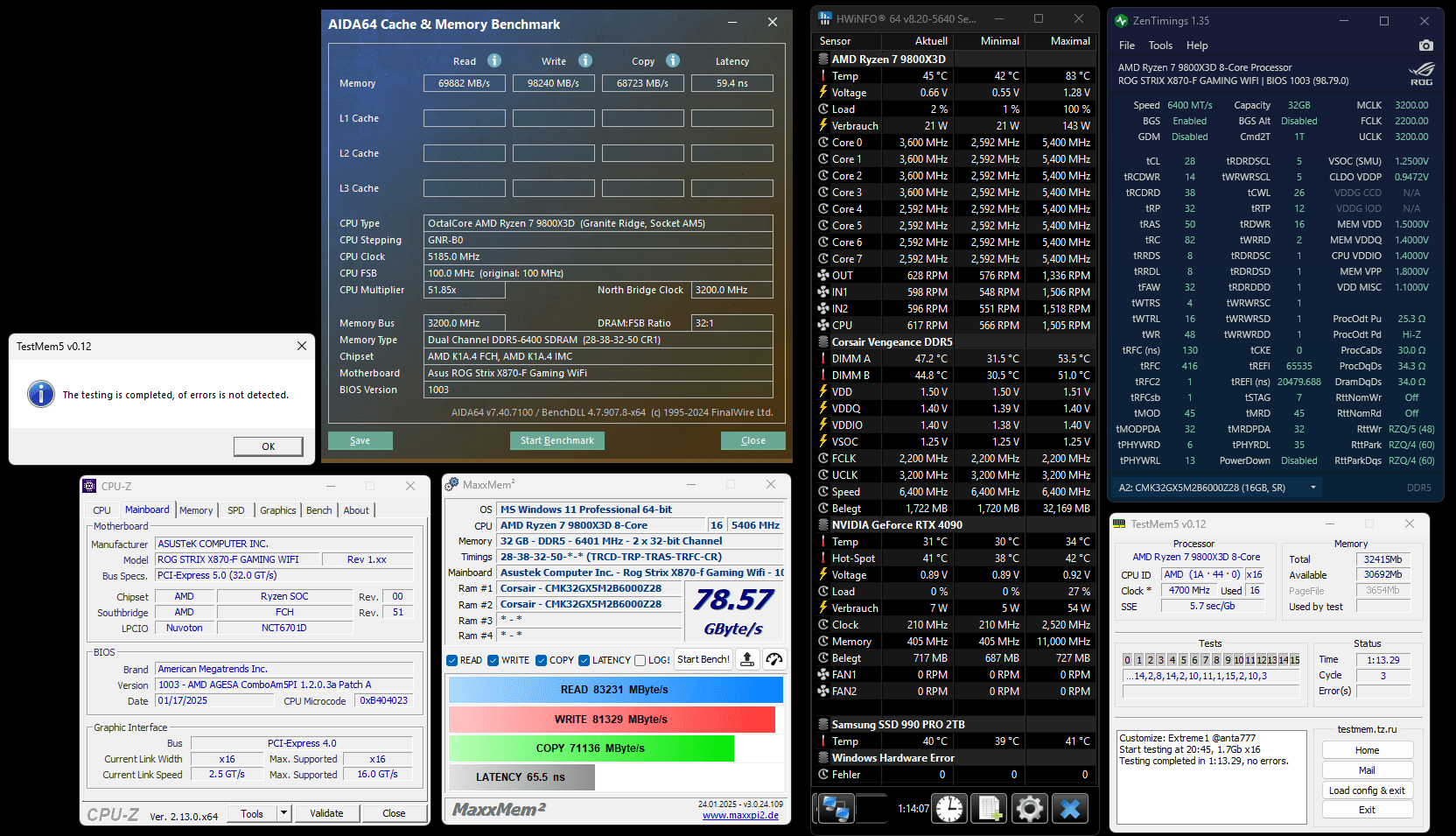1456x836 pixels.
Task: Open the Tools menu in ZenTimings
Action: pos(1160,46)
